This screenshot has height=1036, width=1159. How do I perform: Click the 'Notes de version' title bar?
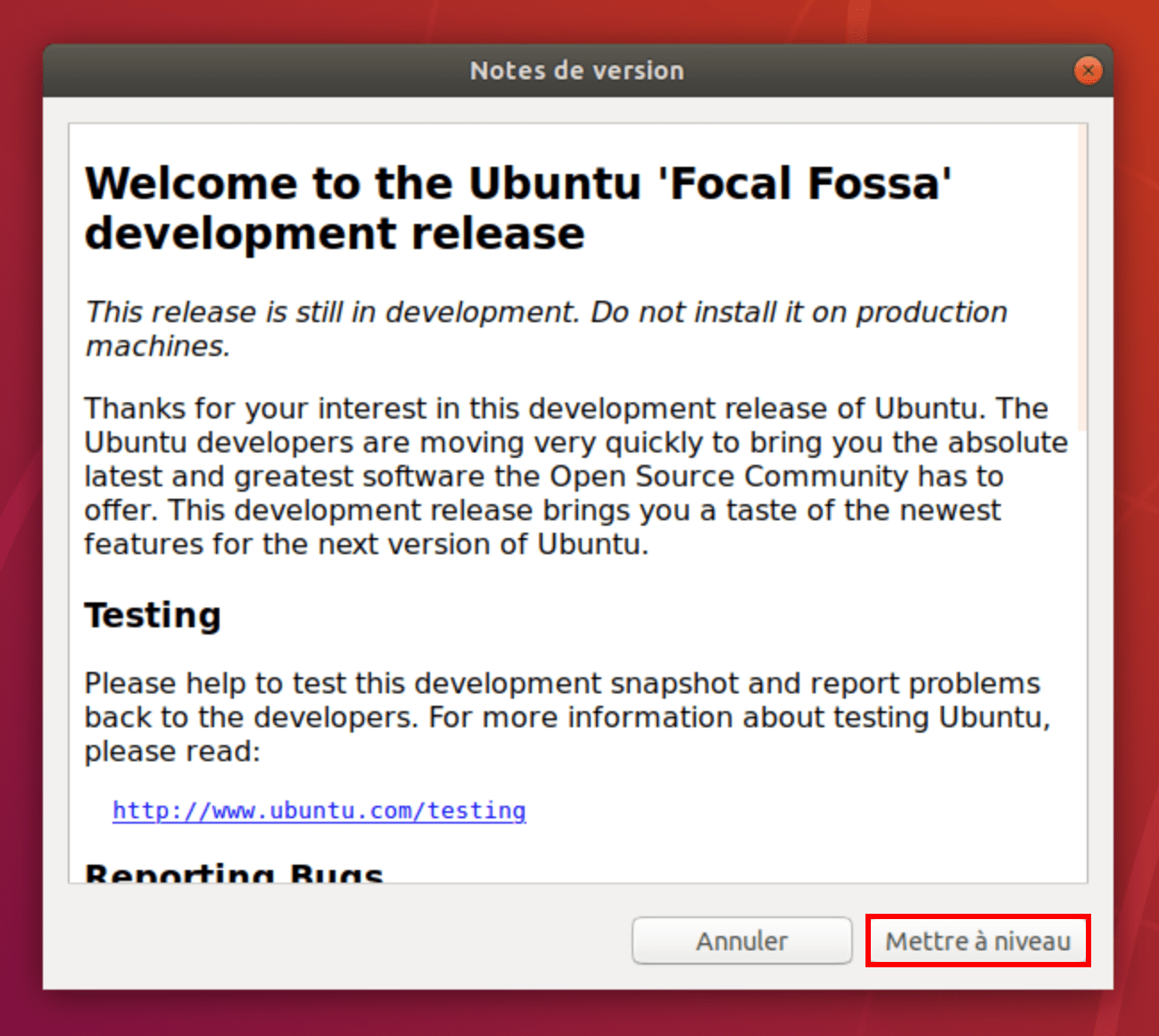coord(577,70)
